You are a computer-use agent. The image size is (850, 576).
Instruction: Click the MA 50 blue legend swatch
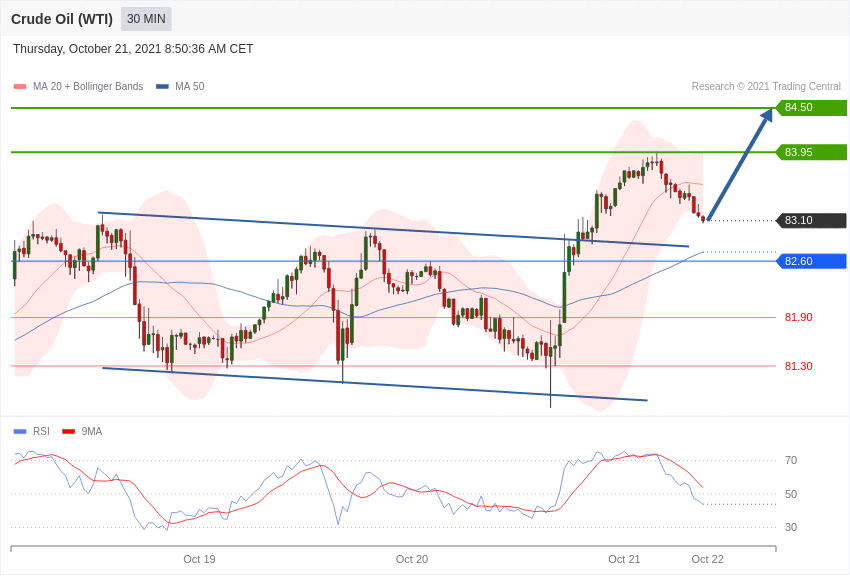click(163, 87)
